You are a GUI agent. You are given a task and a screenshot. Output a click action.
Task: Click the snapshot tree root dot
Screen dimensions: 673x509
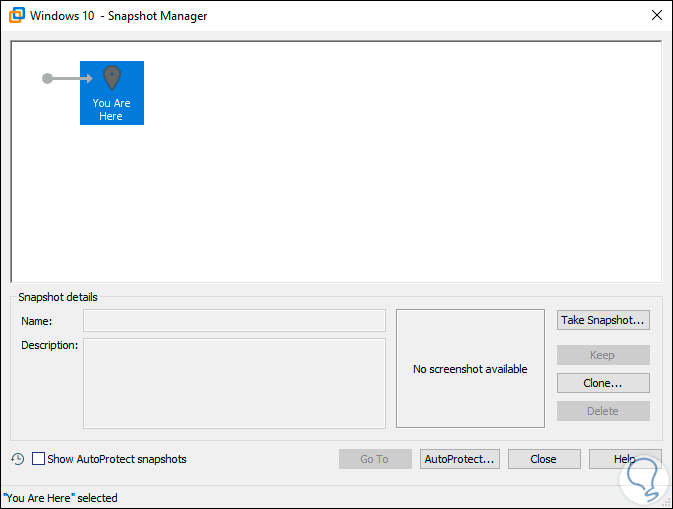[47, 79]
